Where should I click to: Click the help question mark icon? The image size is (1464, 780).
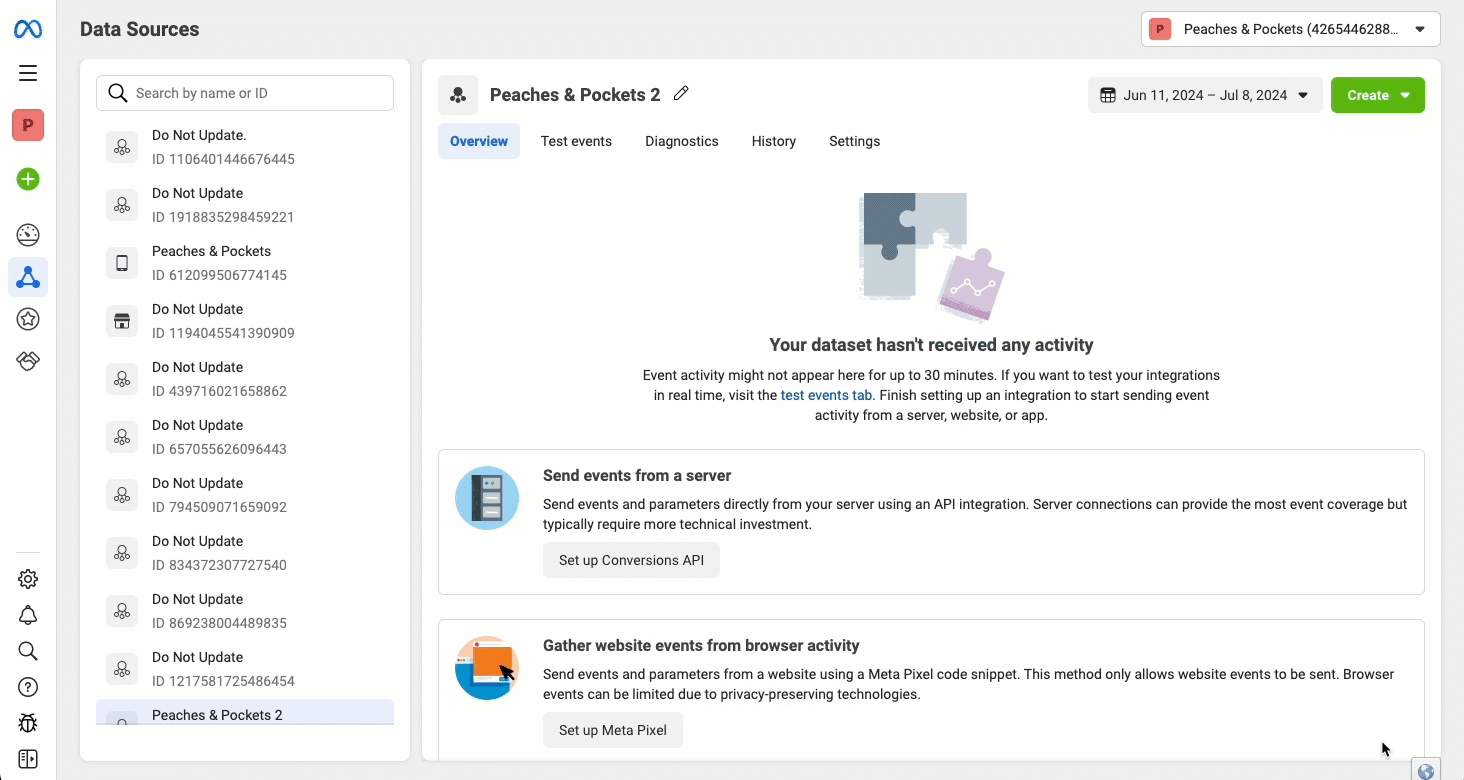(28, 687)
